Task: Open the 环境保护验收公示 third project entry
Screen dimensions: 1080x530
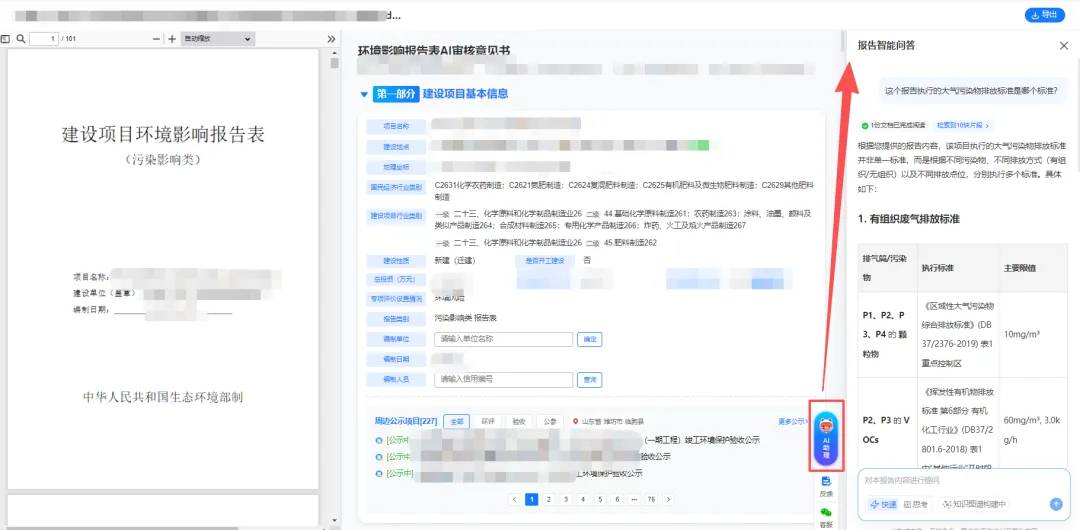Action: 510,473
